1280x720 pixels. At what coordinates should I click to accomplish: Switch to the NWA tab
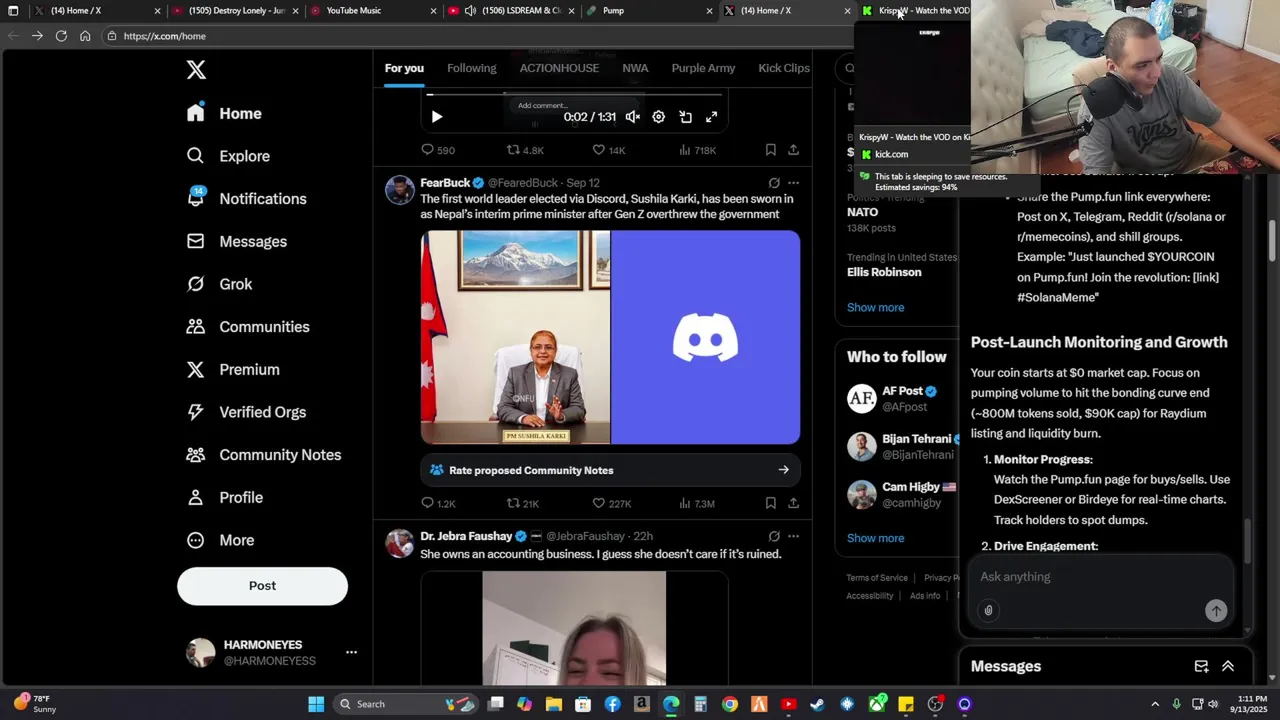click(x=635, y=68)
